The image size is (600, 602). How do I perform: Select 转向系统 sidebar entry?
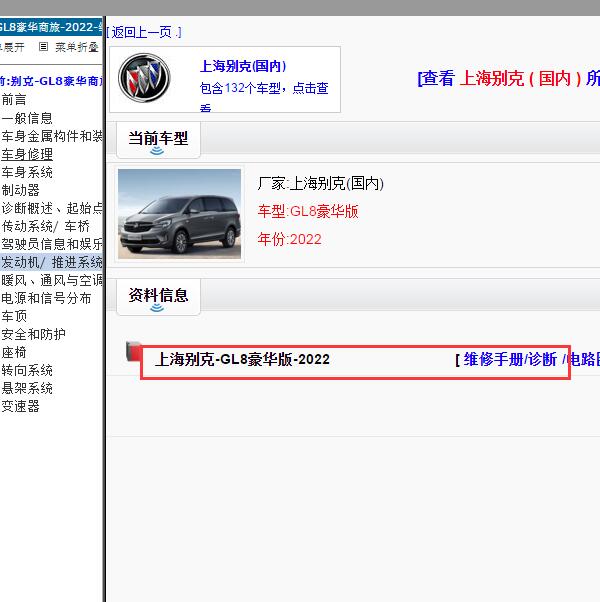point(27,370)
